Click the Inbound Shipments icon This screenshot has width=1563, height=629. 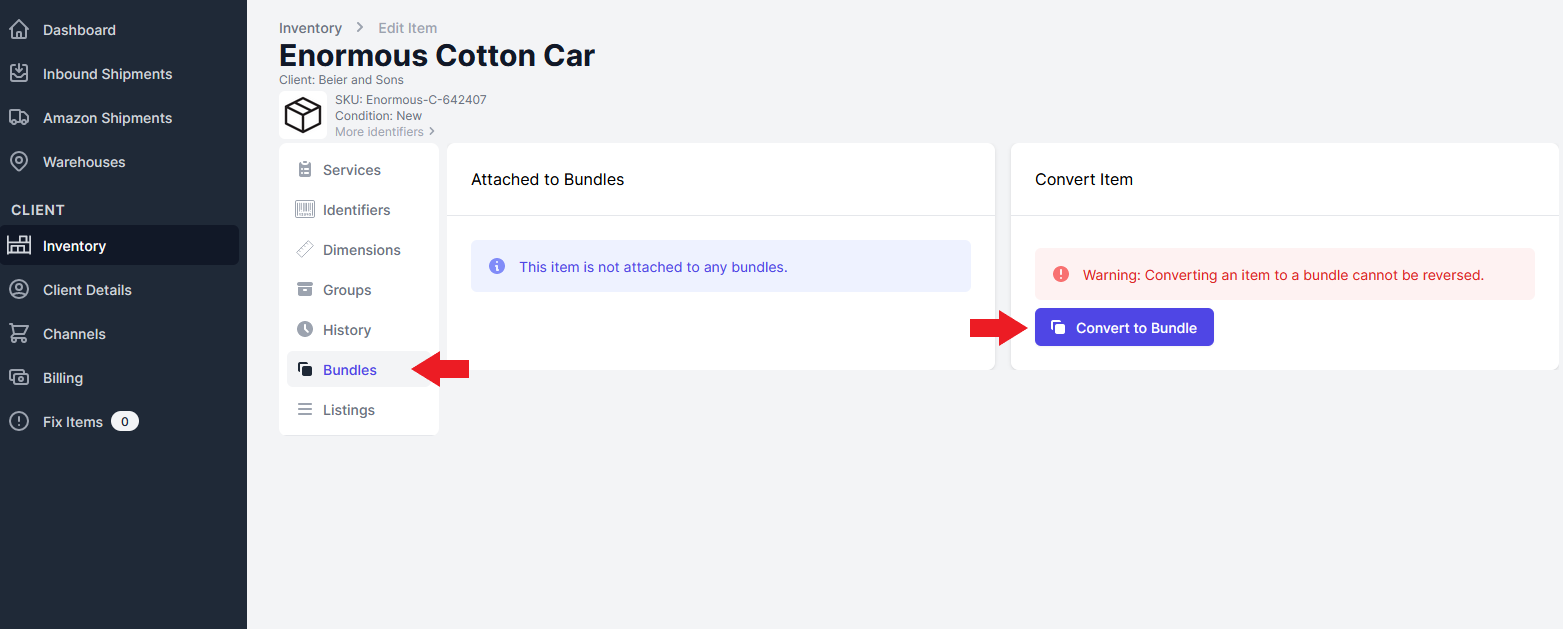click(19, 74)
